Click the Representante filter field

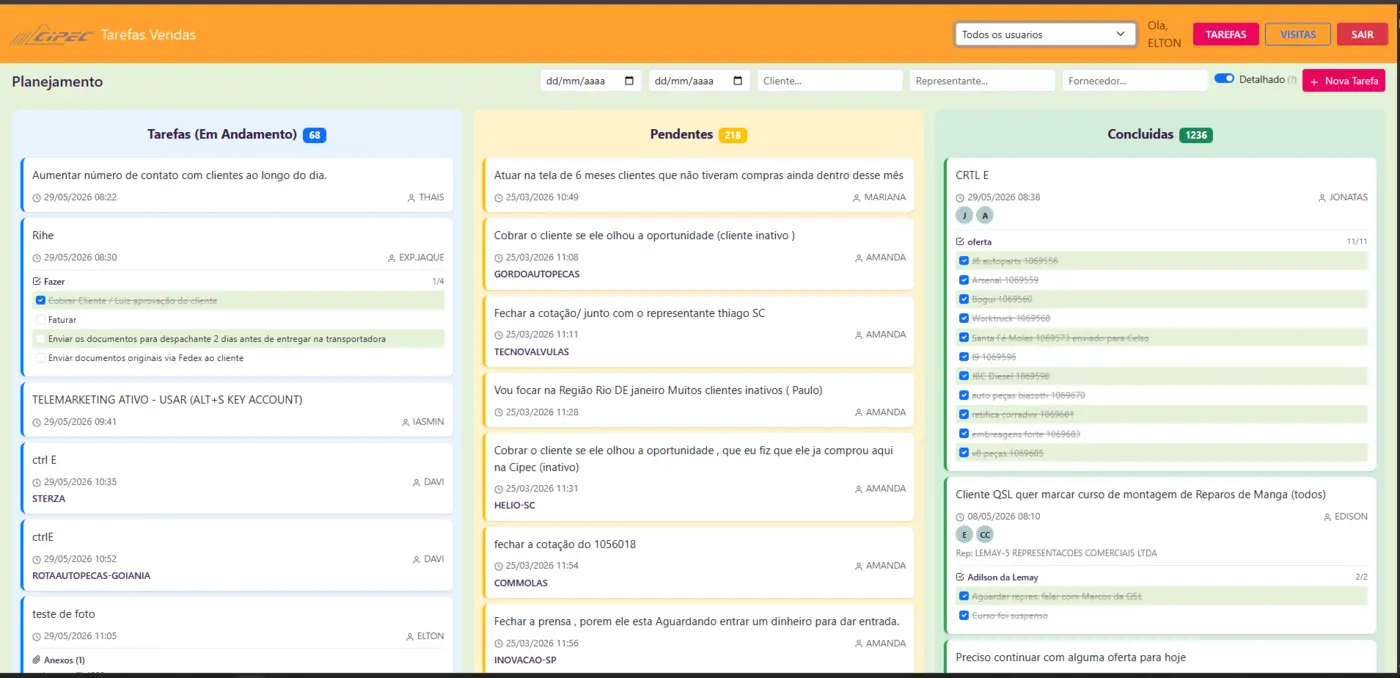[982, 81]
